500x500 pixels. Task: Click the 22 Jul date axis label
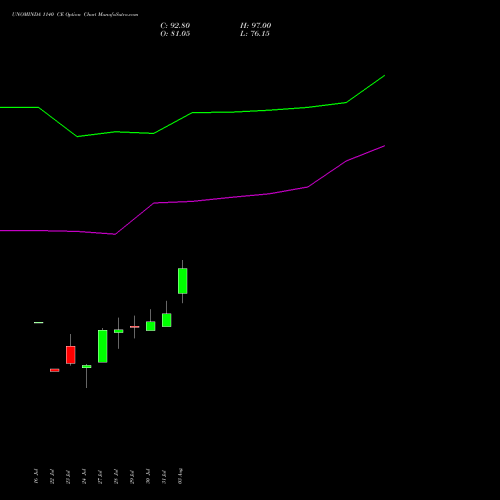click(x=52, y=477)
